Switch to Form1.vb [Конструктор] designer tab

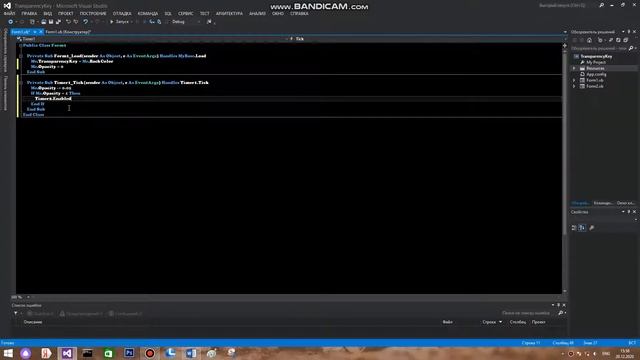(x=68, y=31)
